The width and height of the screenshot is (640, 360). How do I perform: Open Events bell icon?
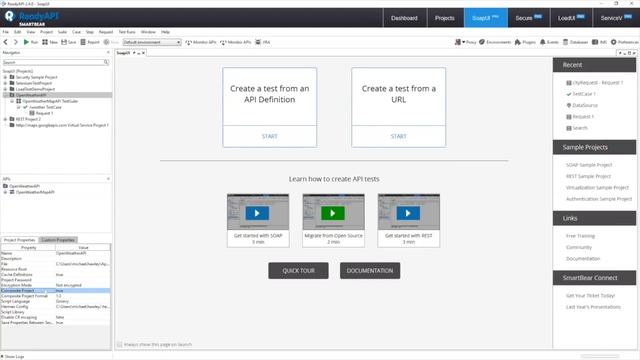point(543,42)
